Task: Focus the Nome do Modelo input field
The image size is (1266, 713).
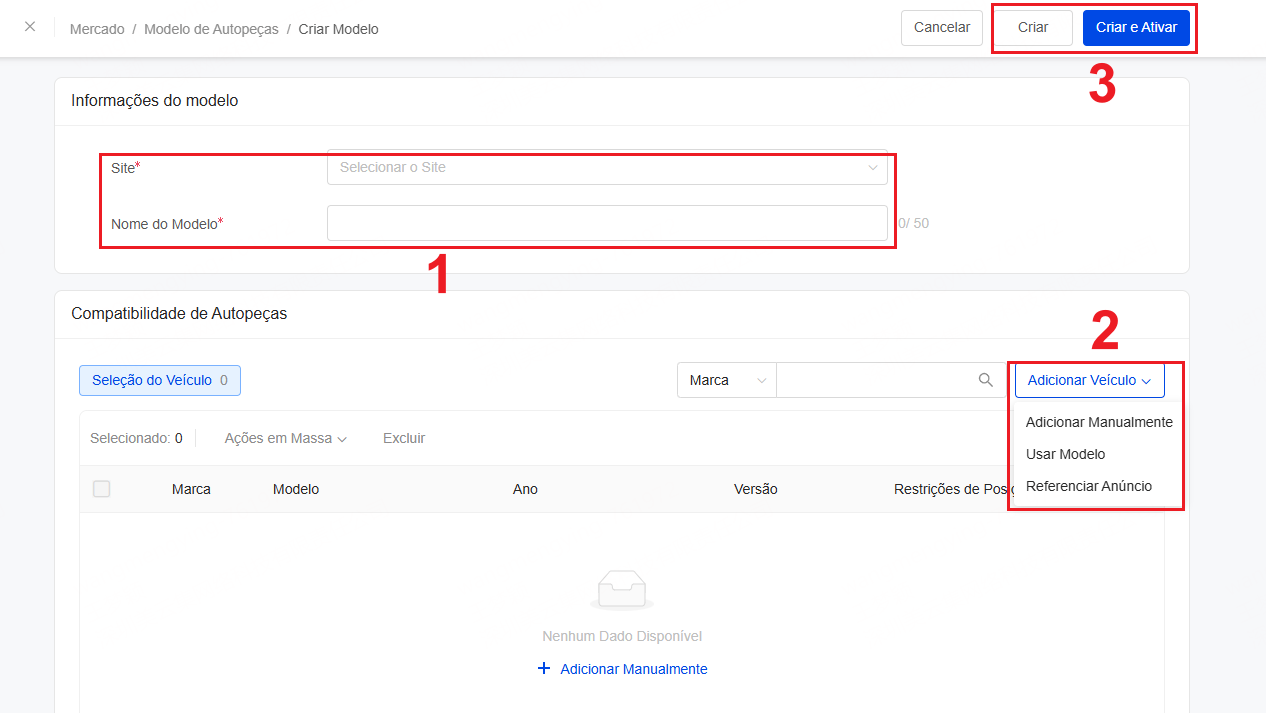Action: (x=607, y=223)
